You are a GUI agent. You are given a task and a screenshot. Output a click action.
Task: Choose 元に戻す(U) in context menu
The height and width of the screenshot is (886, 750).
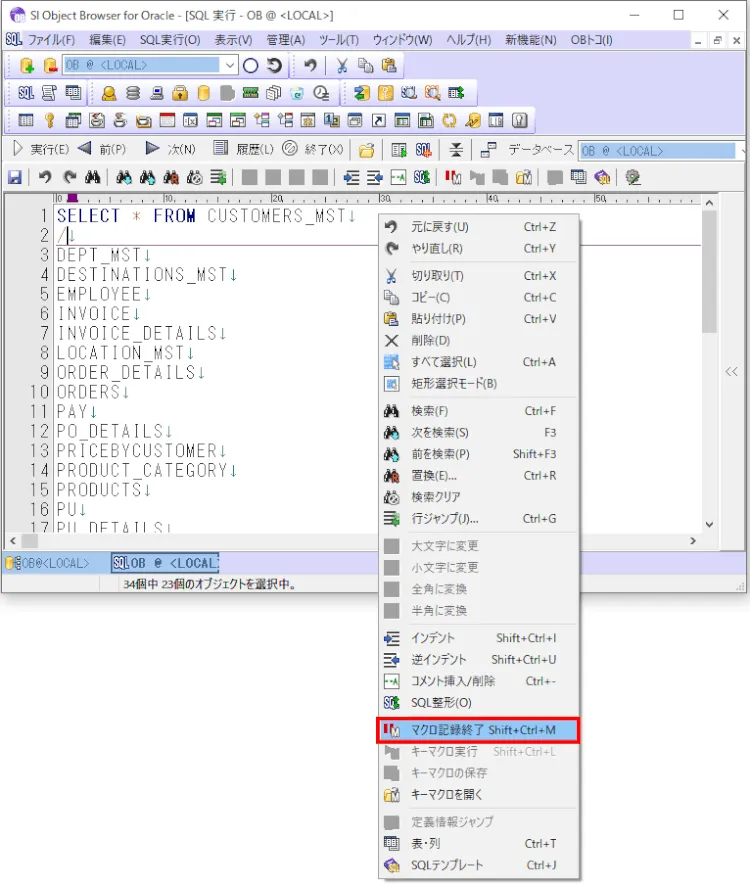pos(478,227)
